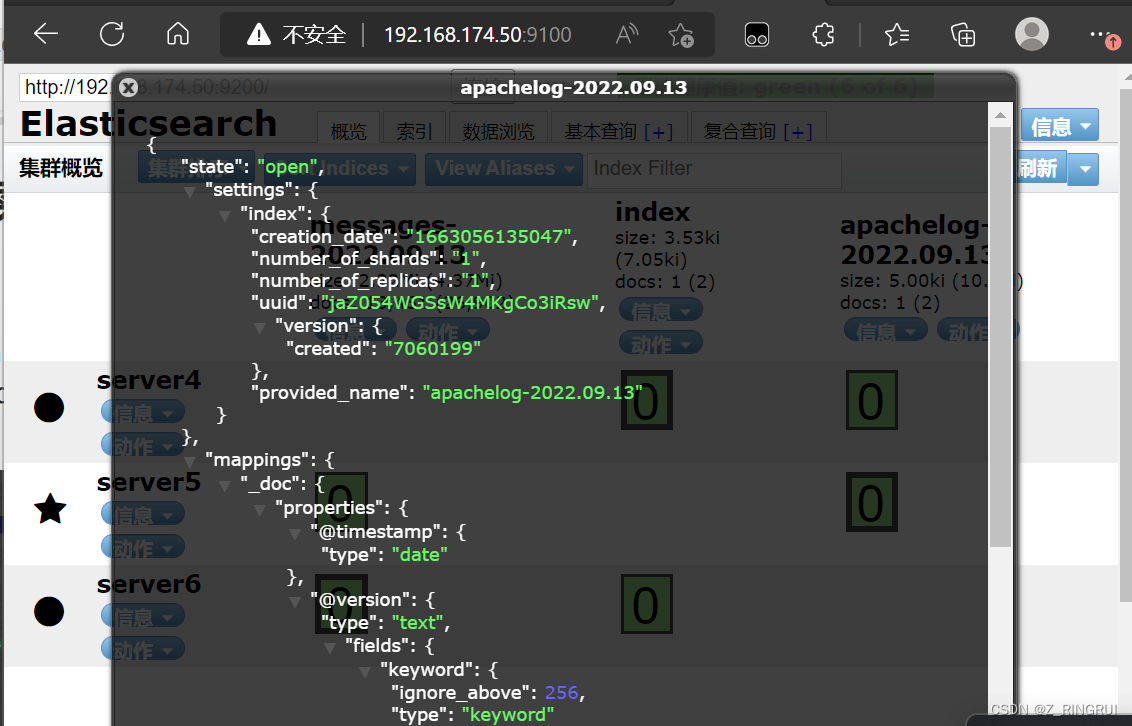Click shard 0 of apachelog on server4
Viewport: 1132px width, 726px height.
[871, 401]
